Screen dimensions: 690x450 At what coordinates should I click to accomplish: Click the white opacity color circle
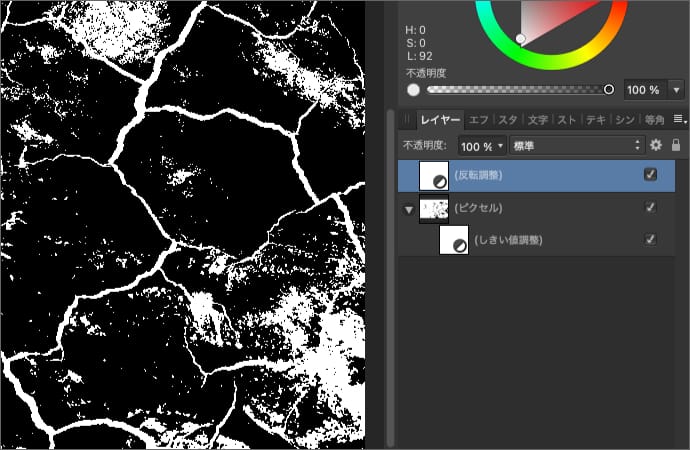tap(413, 90)
